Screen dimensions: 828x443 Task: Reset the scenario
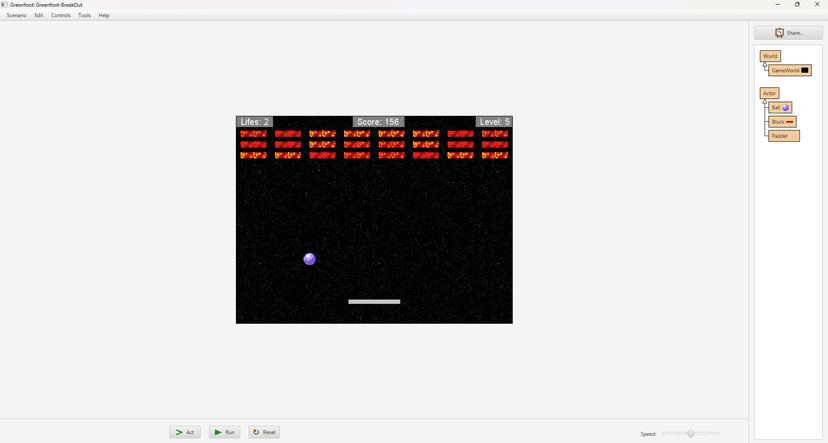(x=264, y=432)
